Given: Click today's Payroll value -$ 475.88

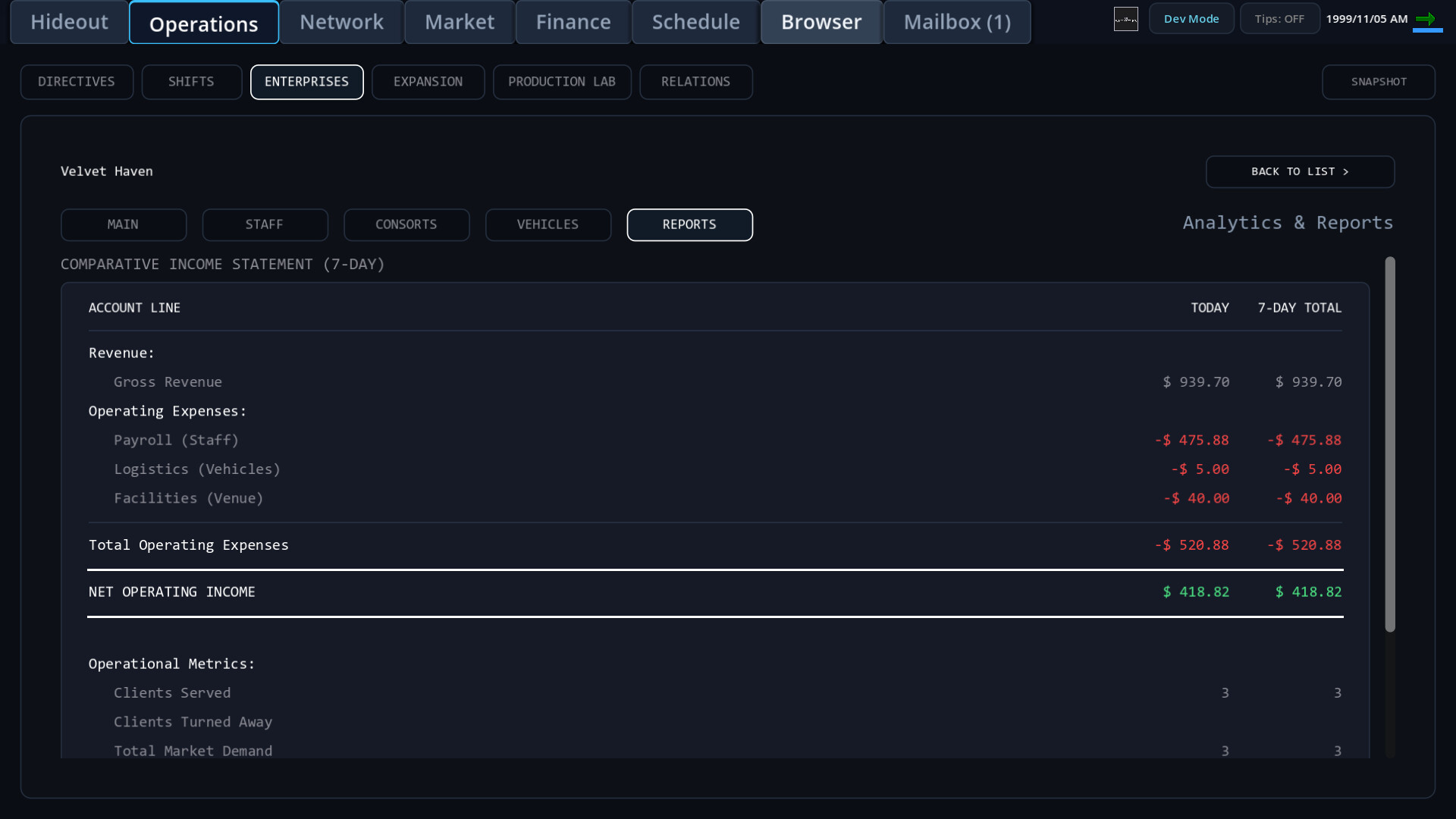Looking at the screenshot, I should pos(1191,441).
